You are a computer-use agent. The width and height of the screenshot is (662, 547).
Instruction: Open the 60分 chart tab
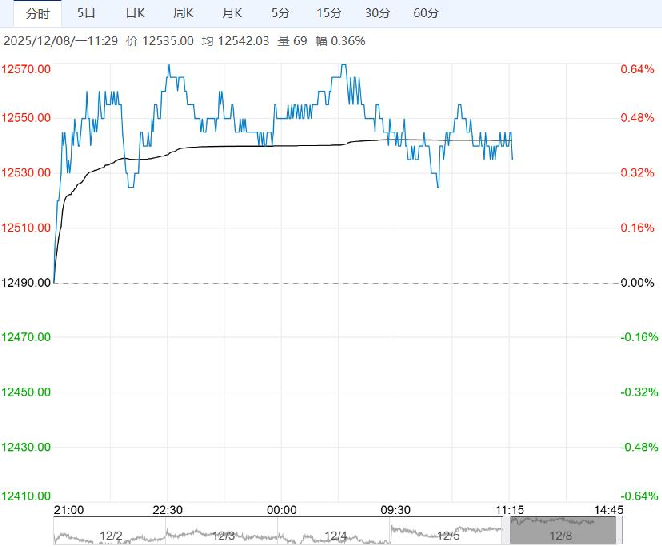pyautogui.click(x=426, y=13)
